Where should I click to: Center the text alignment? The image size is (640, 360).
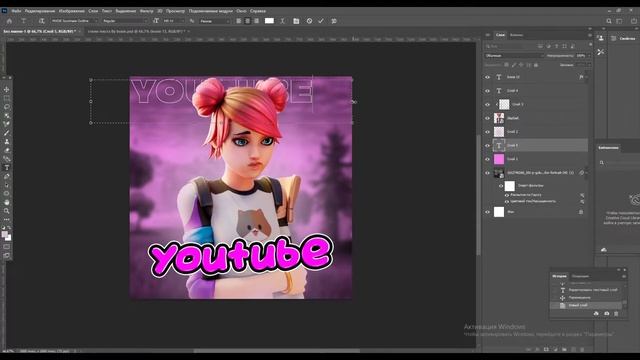click(247, 21)
